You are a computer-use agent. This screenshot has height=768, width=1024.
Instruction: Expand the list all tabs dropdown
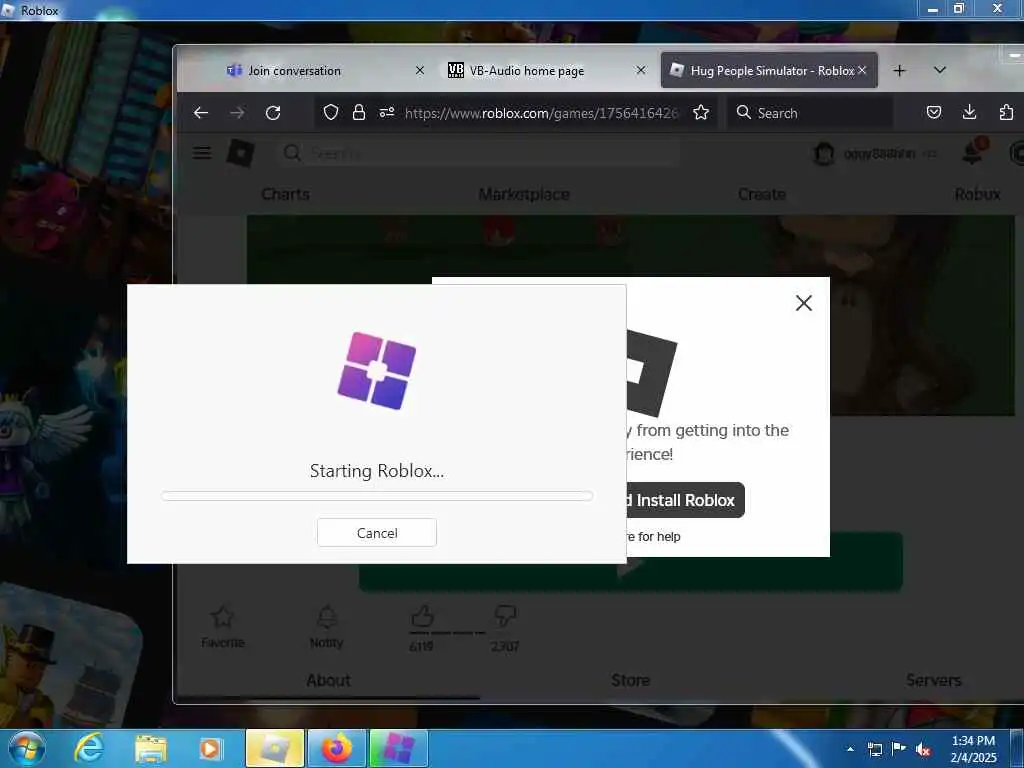point(940,71)
